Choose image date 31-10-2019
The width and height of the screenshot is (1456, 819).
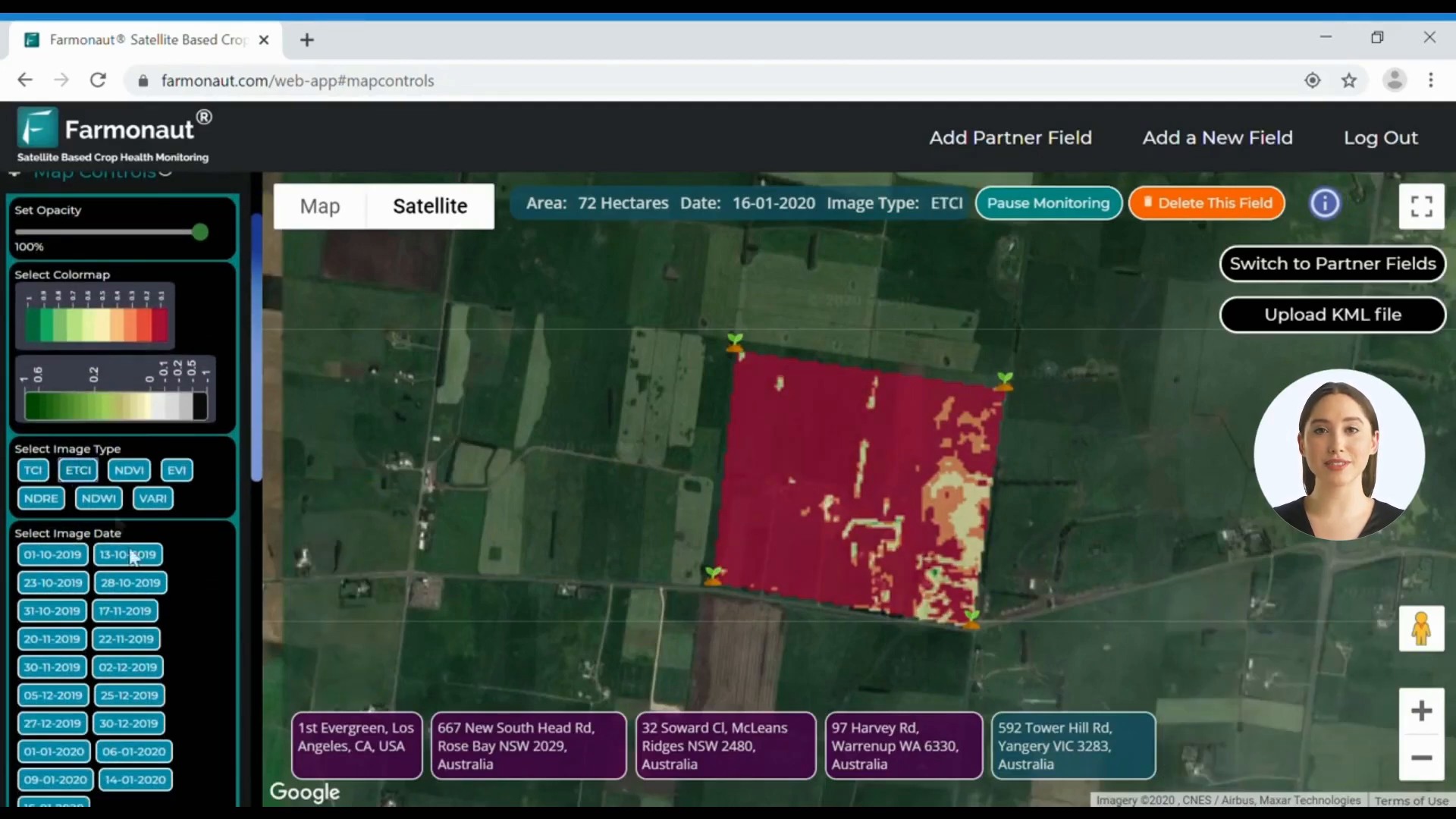52,611
